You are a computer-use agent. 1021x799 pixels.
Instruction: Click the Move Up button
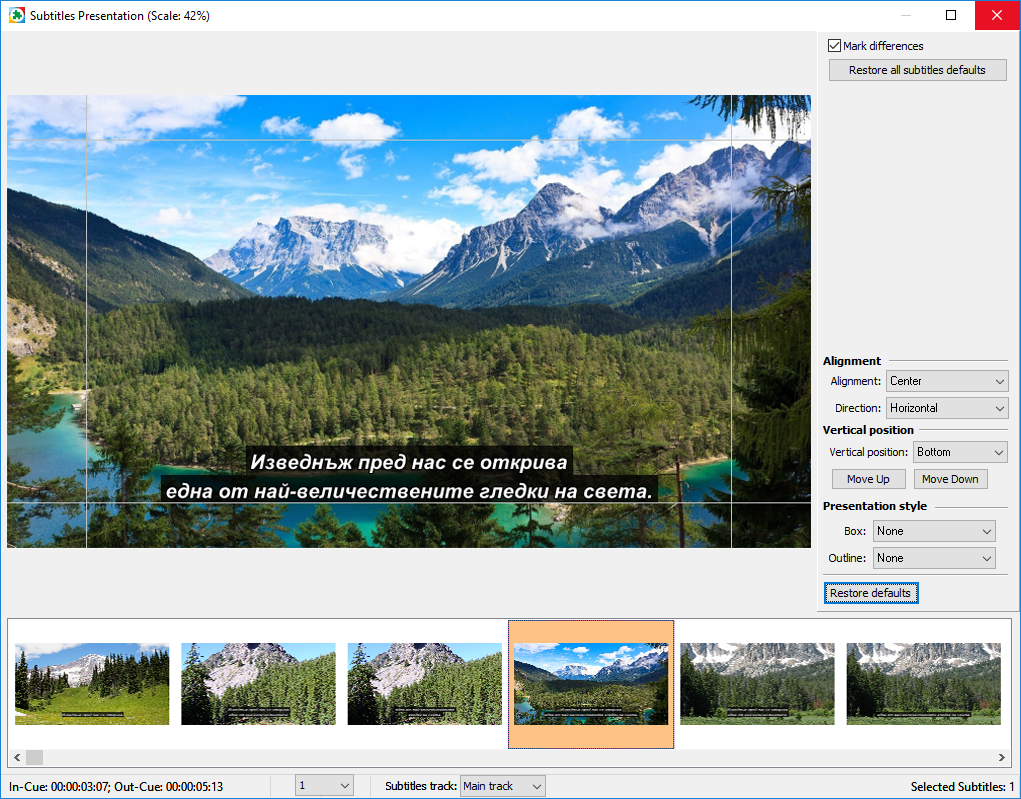(867, 479)
